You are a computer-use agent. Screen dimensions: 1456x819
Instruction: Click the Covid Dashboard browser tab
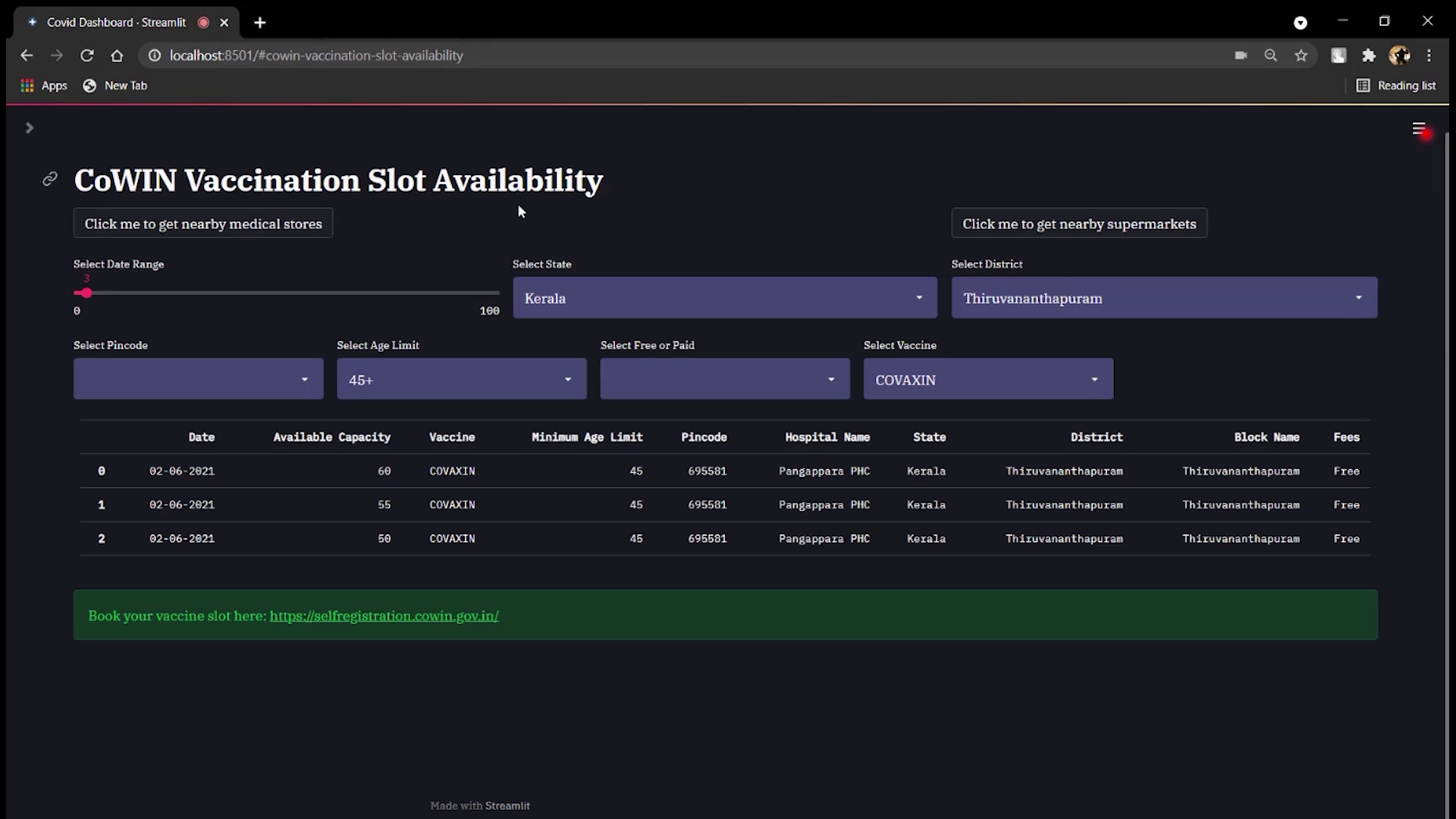coord(116,23)
